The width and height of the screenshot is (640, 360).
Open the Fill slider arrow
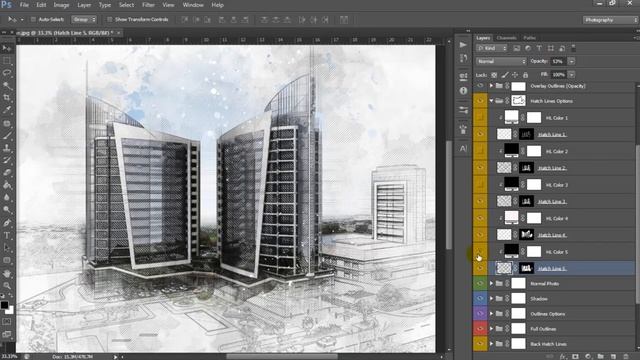pyautogui.click(x=571, y=75)
